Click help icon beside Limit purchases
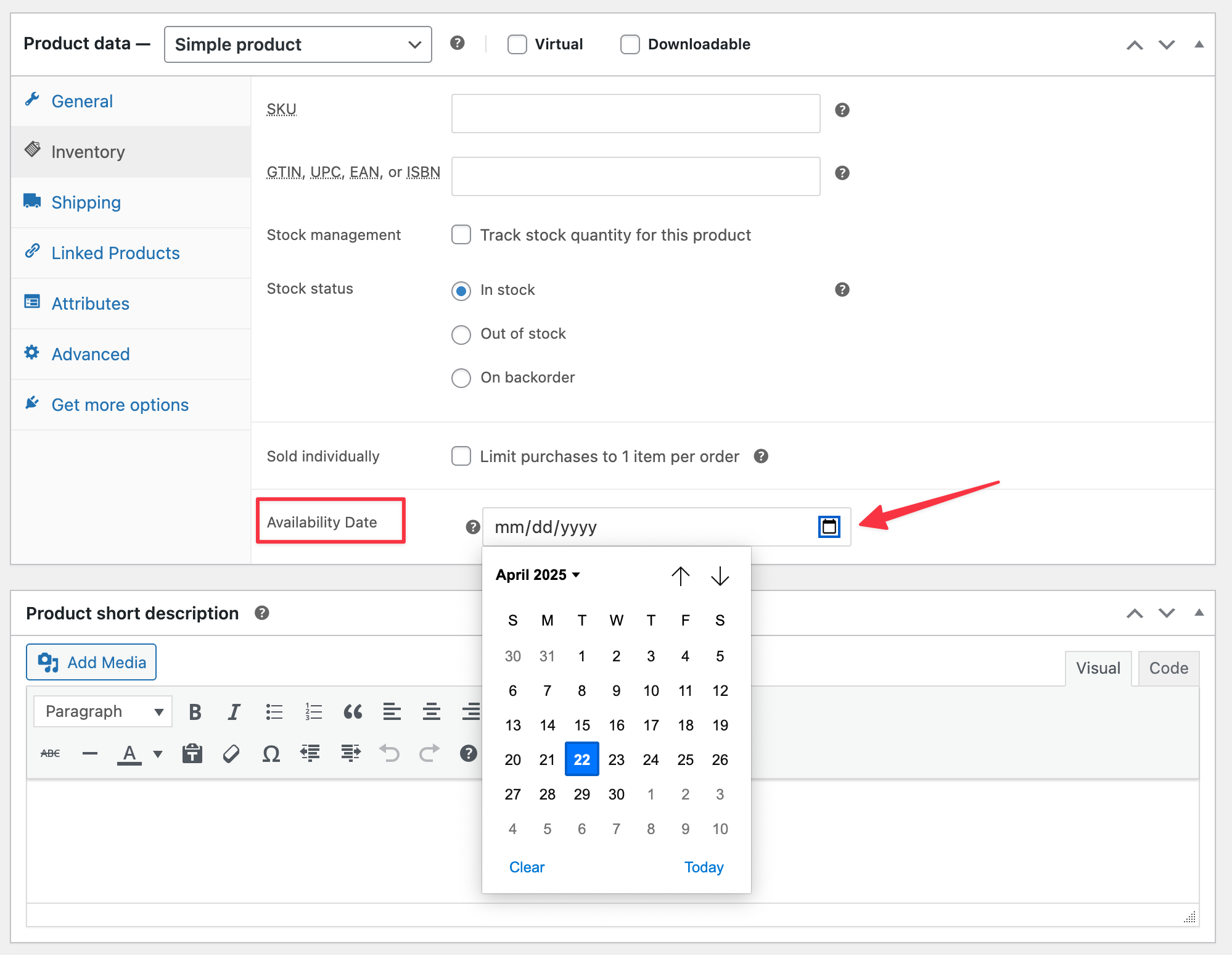Screen dimensions: 1232x955 (x=762, y=456)
